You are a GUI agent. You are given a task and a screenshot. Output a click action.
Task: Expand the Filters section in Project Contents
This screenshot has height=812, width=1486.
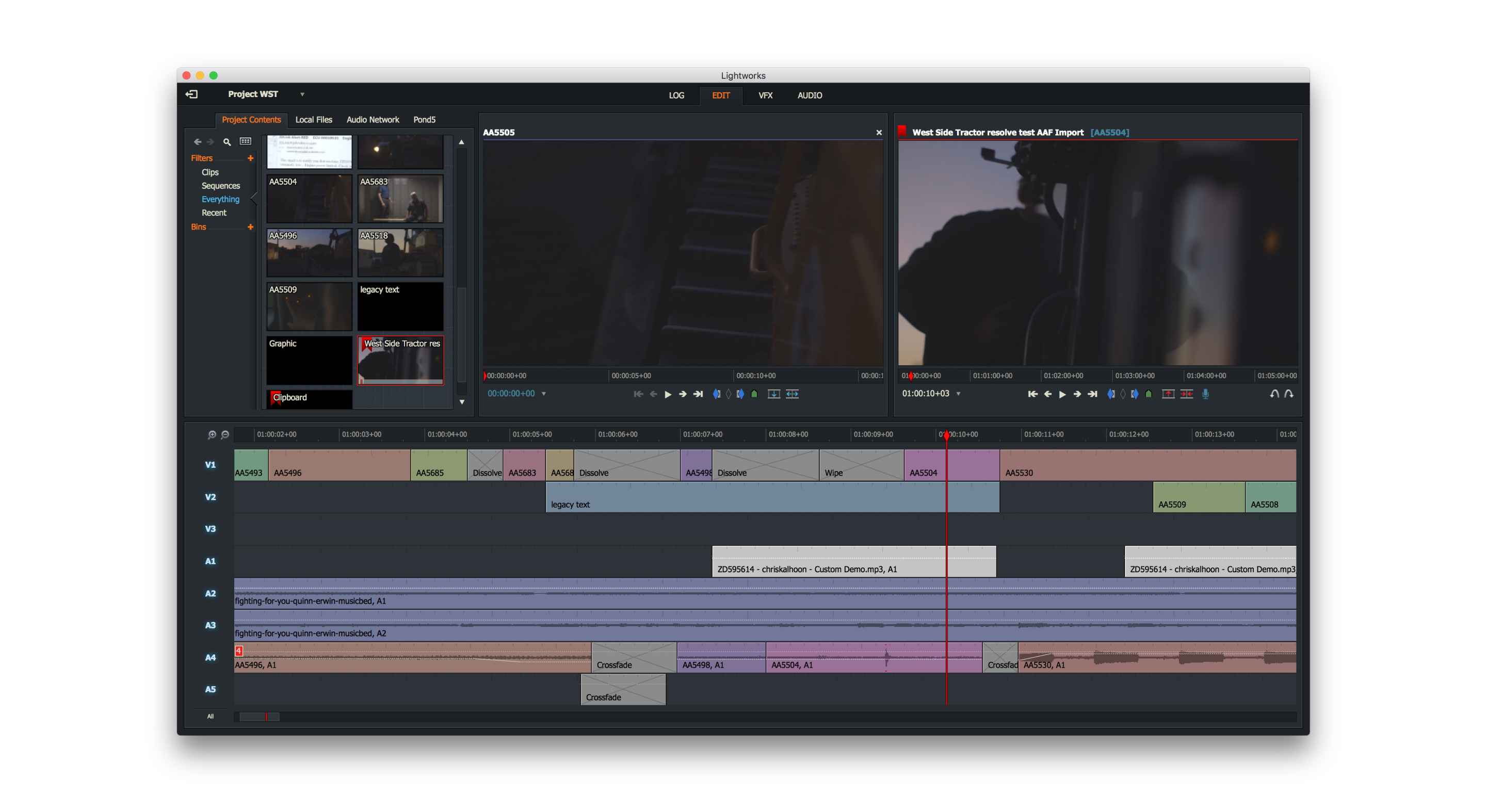[251, 157]
